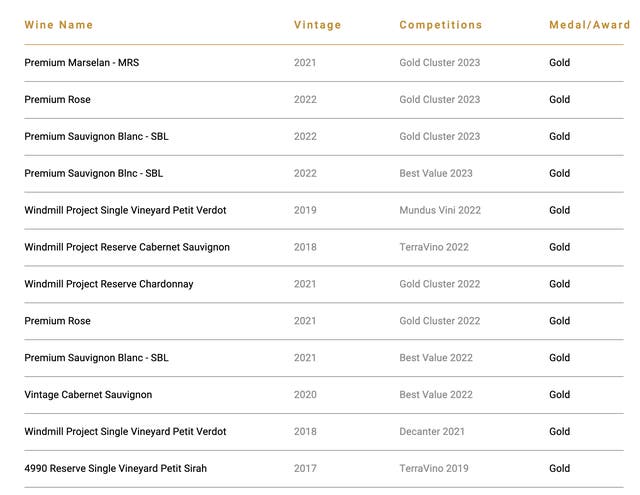Image resolution: width=640 pixels, height=495 pixels.
Task: Click the Best Value 2023 competition
Action: click(436, 174)
